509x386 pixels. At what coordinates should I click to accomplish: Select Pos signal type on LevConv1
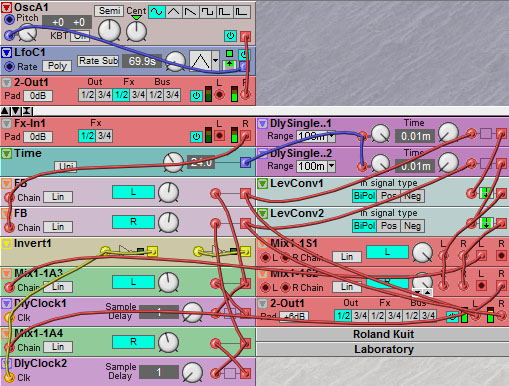(388, 196)
